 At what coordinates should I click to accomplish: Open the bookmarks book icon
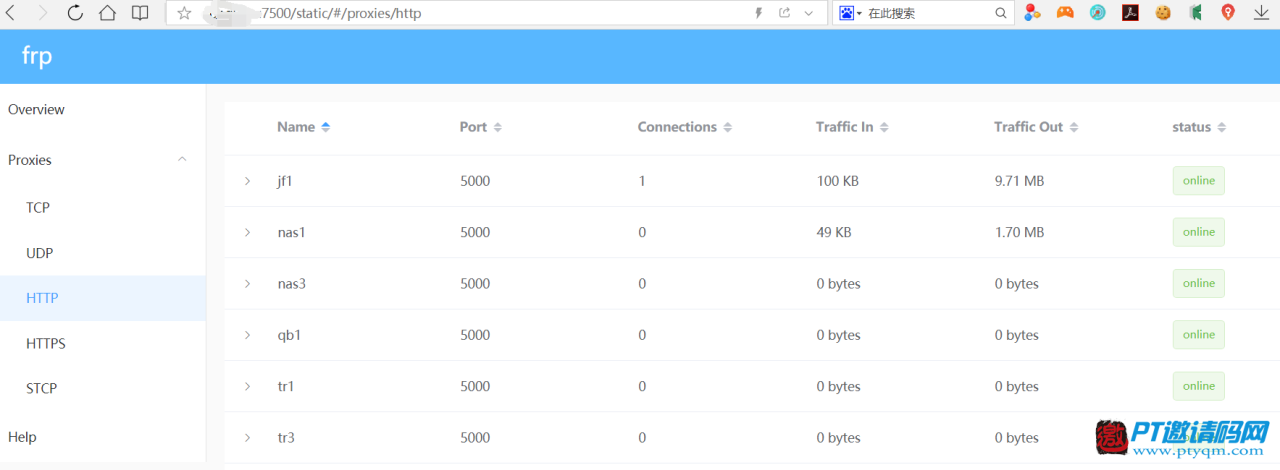pos(140,13)
